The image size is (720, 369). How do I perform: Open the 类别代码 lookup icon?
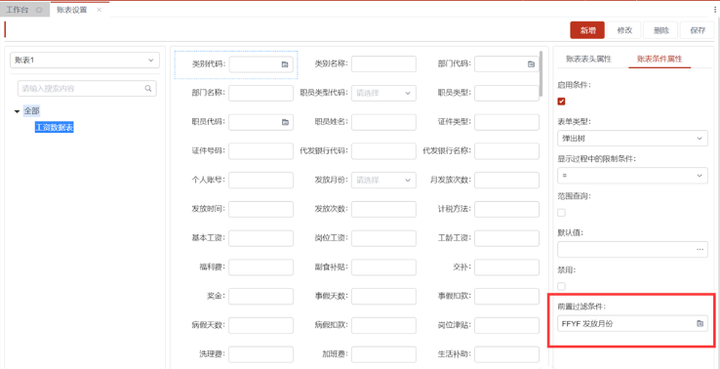tap(284, 65)
